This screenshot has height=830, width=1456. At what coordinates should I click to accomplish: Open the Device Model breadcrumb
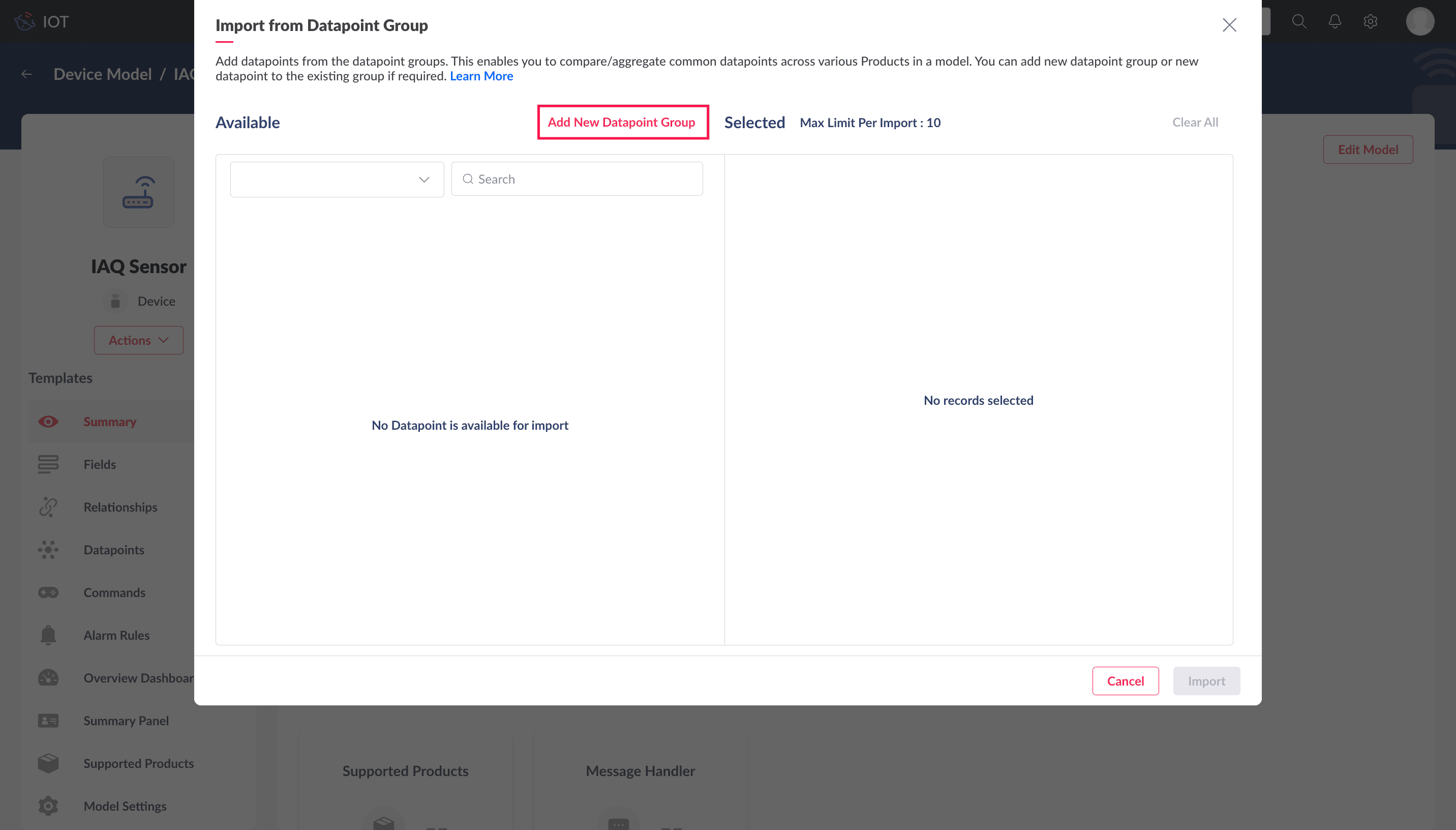(x=103, y=74)
